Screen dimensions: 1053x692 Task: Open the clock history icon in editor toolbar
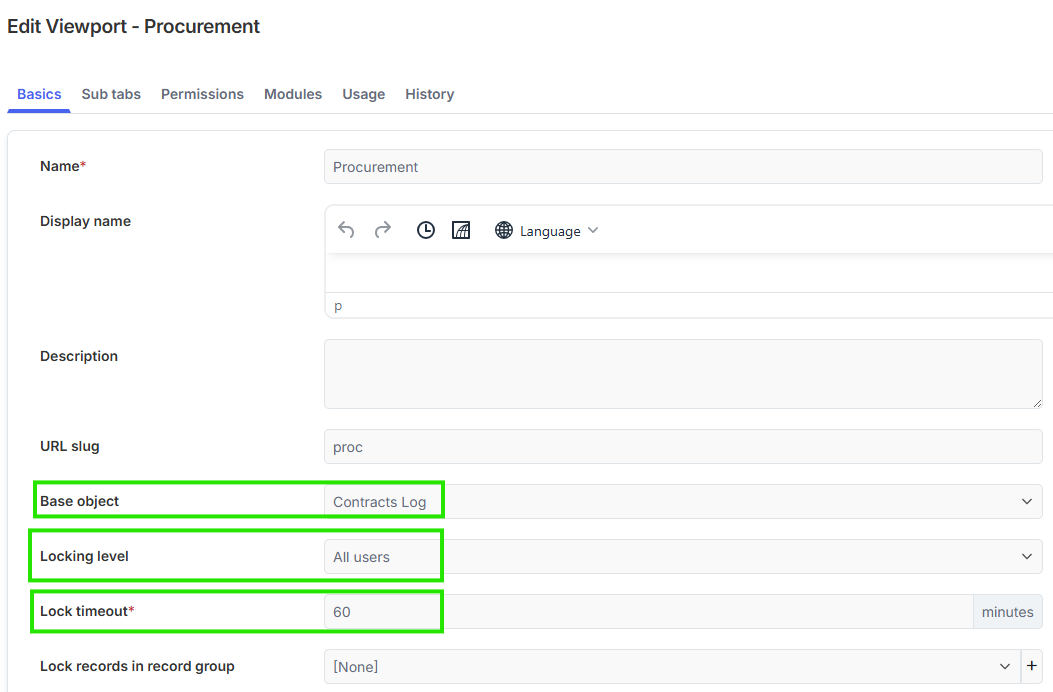(x=426, y=230)
